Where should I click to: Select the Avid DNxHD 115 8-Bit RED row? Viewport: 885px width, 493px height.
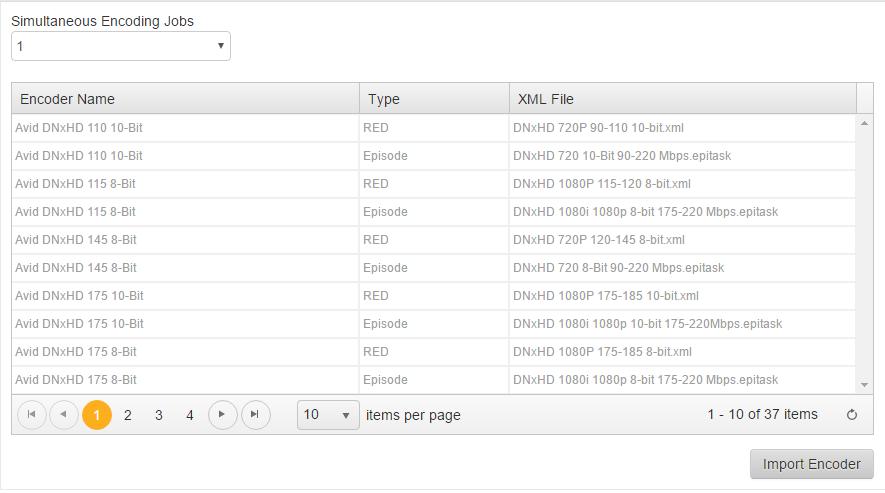point(433,184)
